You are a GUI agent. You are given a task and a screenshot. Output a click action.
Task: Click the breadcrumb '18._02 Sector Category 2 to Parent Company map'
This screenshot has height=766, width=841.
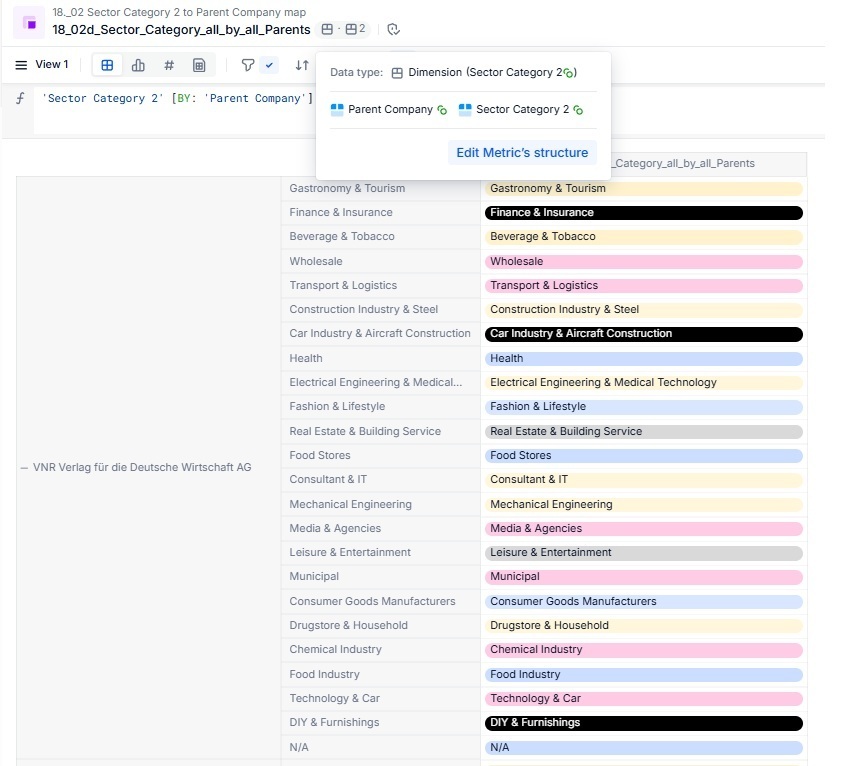(179, 12)
